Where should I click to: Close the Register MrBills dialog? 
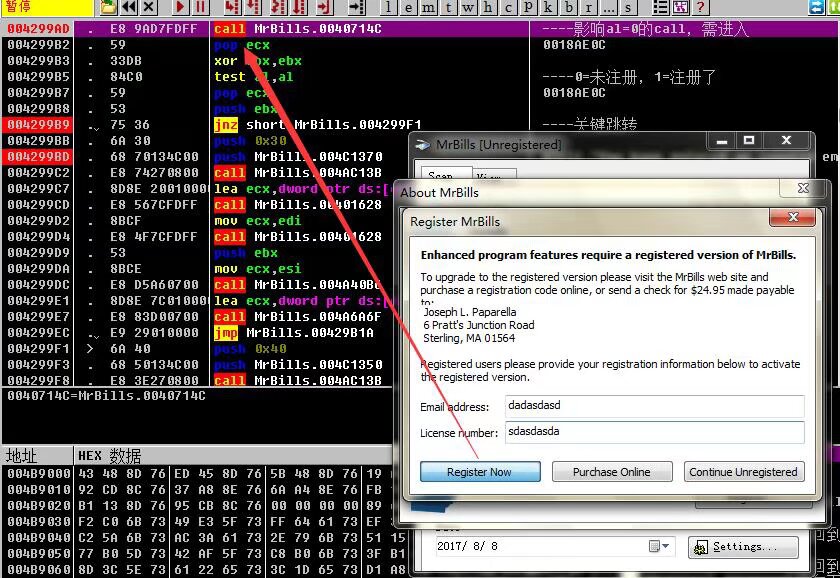[x=793, y=217]
